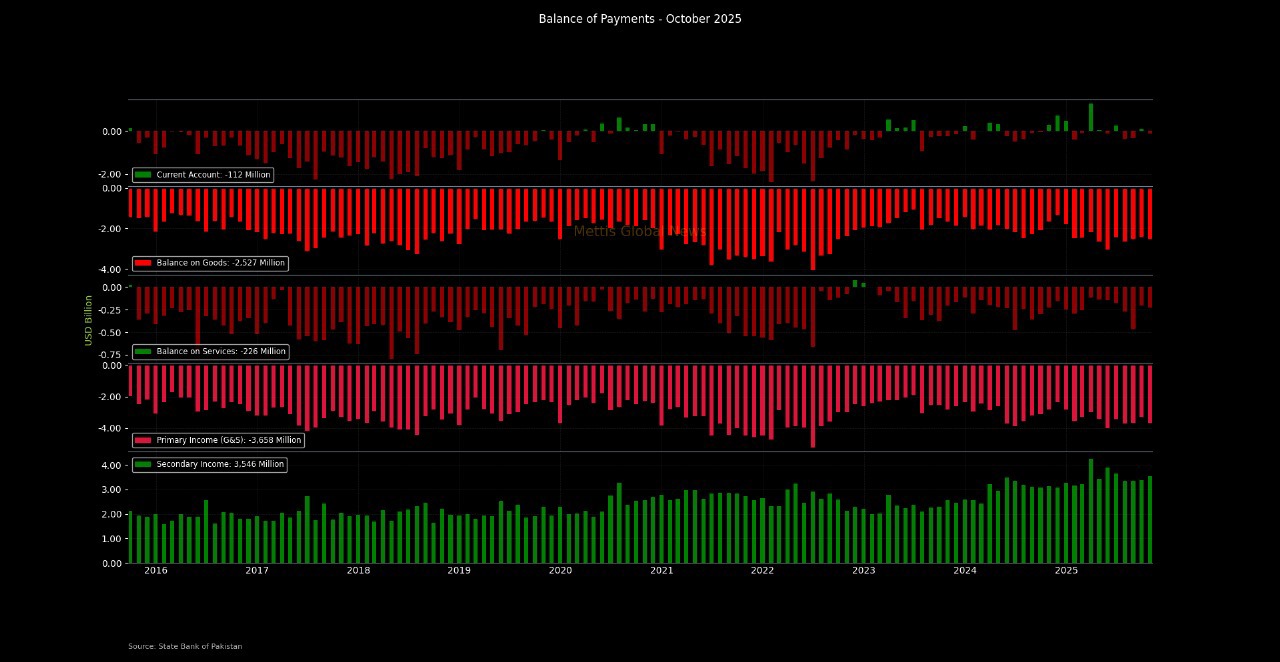Click the Mettis Global News watermark
Image resolution: width=1280 pixels, height=662 pixels.
tap(640, 231)
